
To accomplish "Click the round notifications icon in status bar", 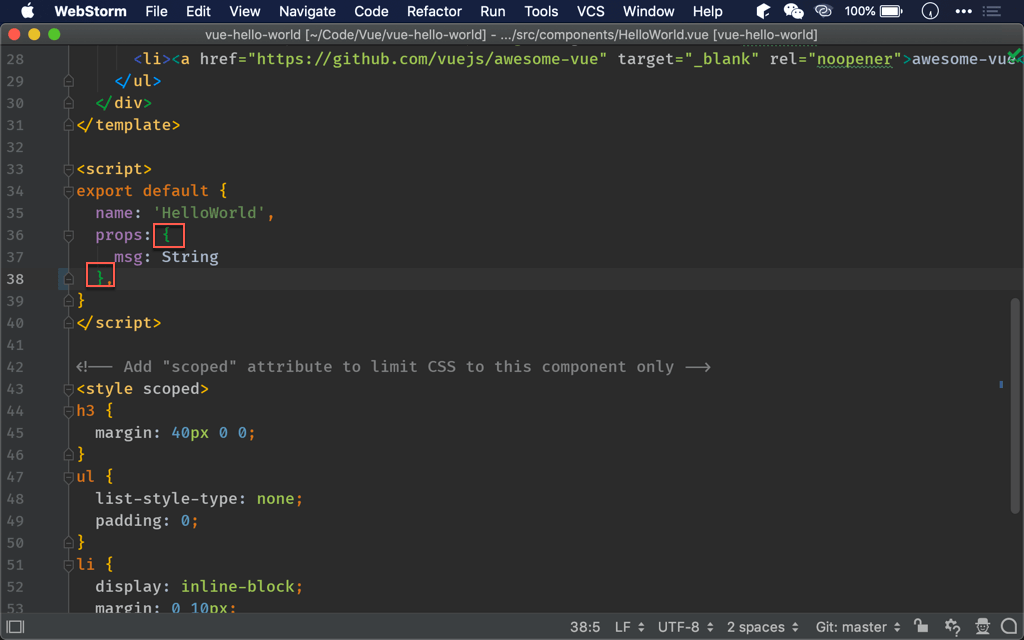I will click(x=1009, y=626).
